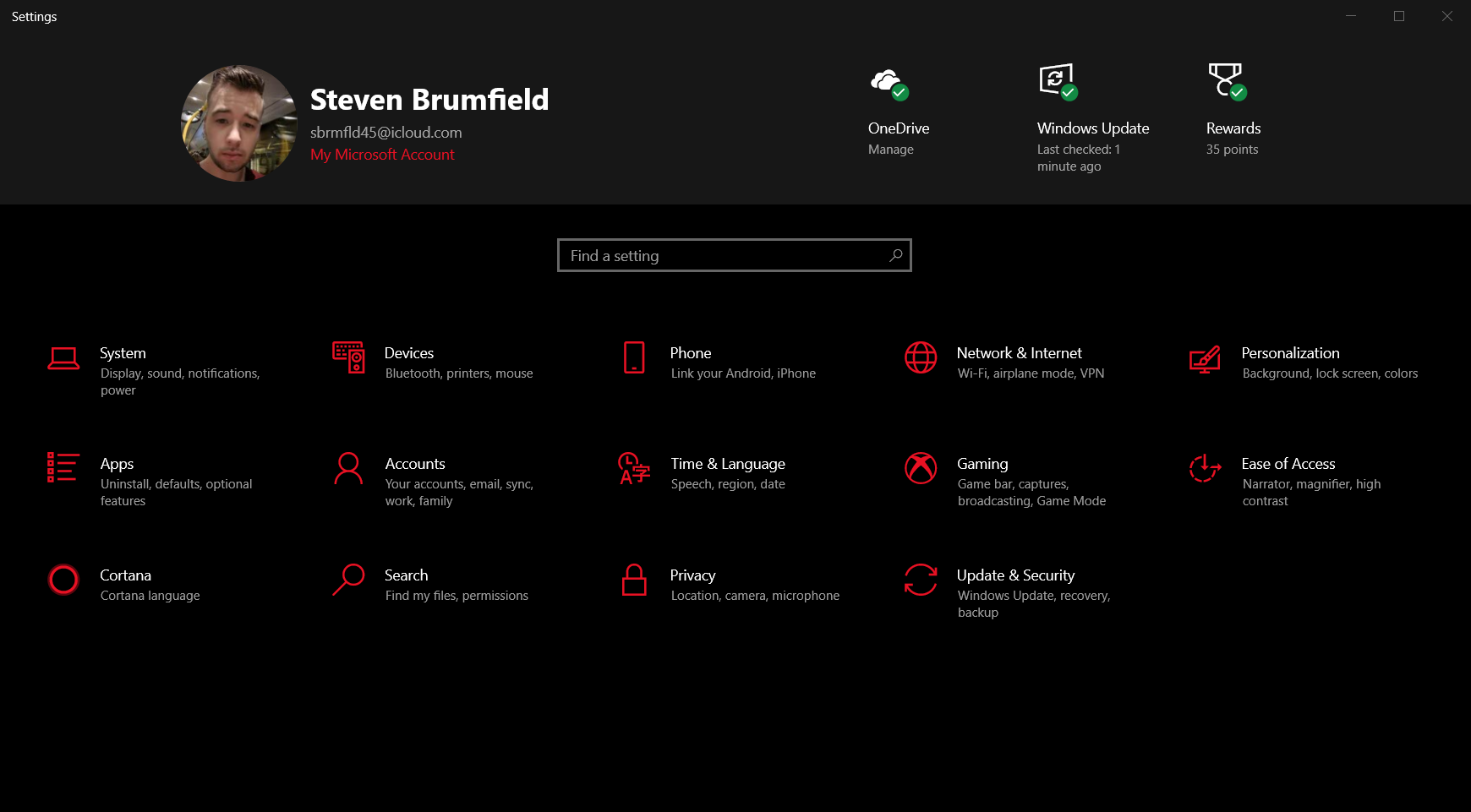Click the Personalization title
The width and height of the screenshot is (1471, 812).
pos(1290,353)
